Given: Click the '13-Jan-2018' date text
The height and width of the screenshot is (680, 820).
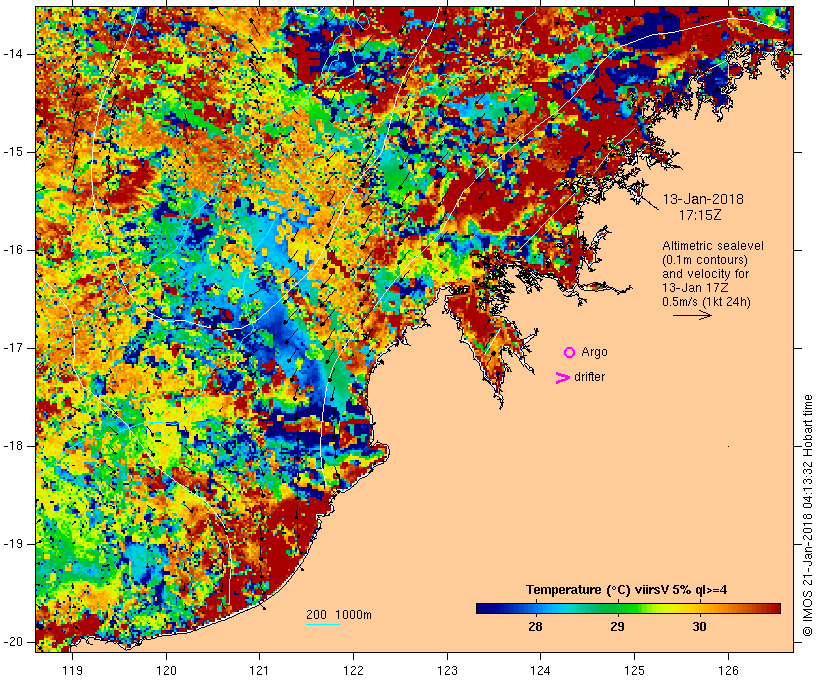Looking at the screenshot, I should [703, 199].
